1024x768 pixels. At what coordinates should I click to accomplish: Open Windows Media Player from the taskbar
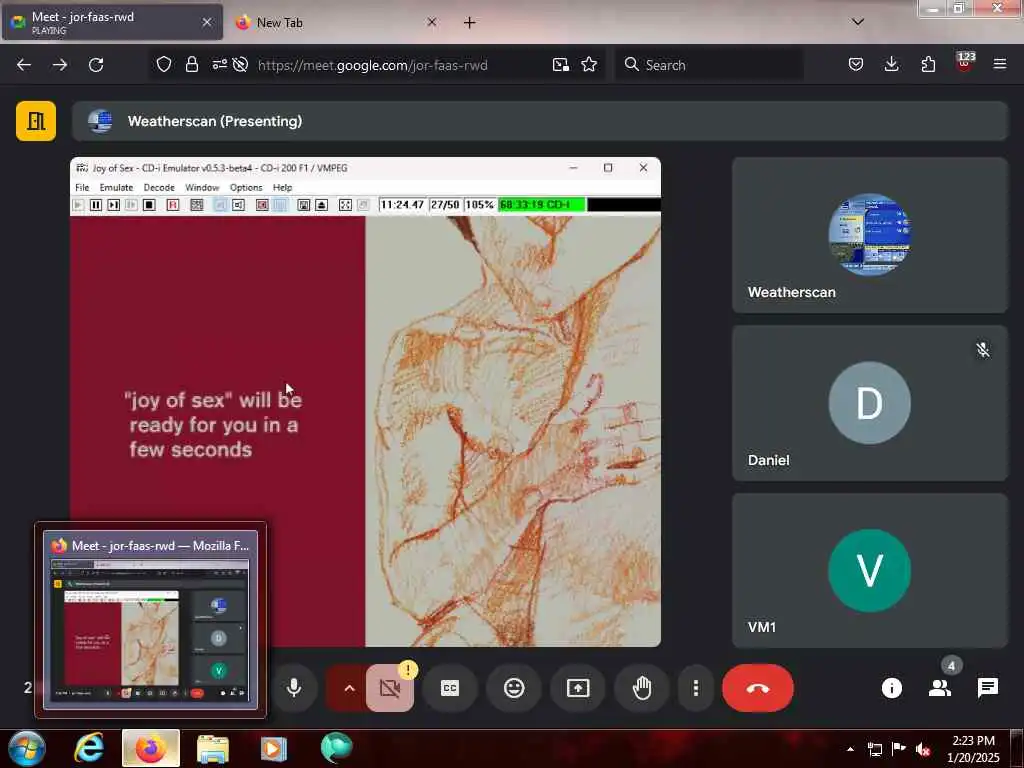click(274, 748)
